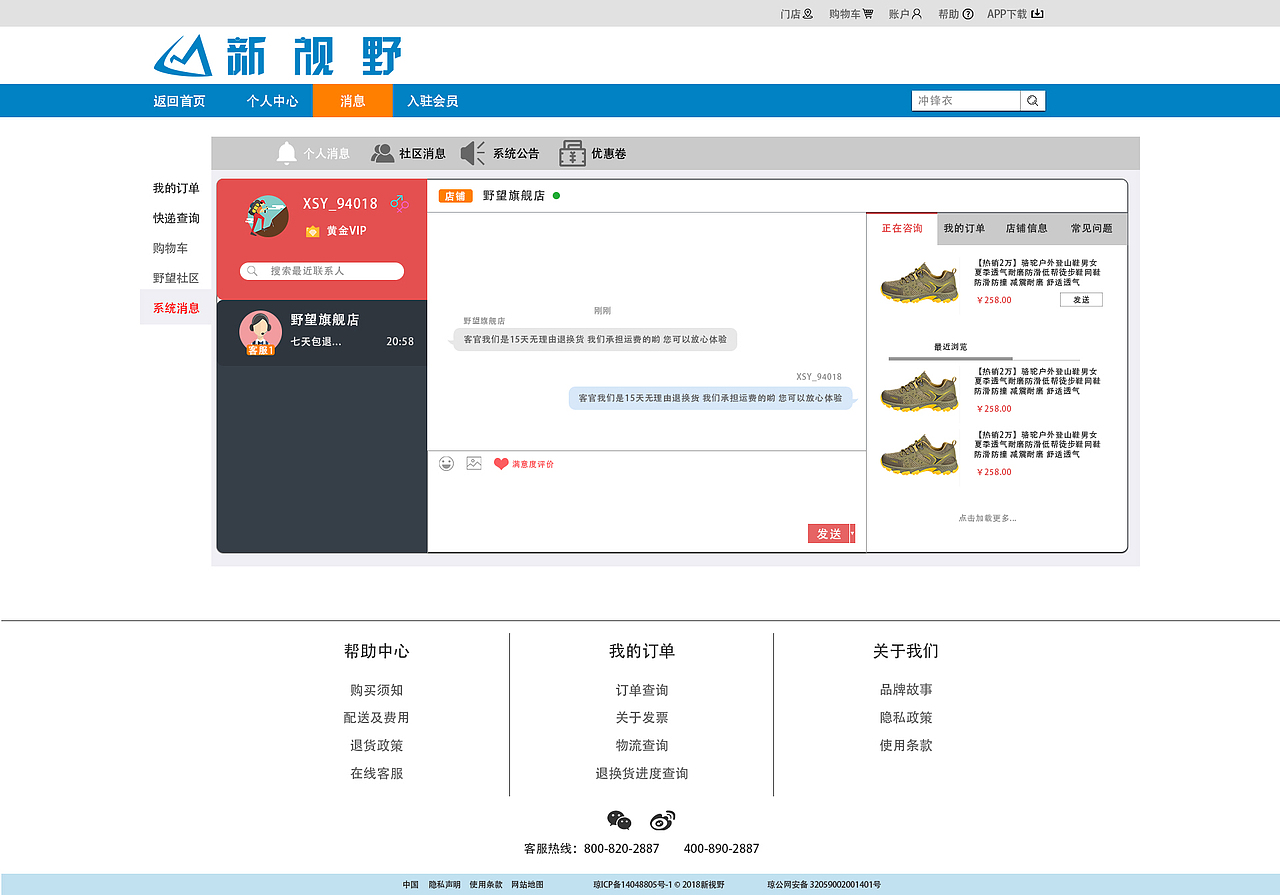Select the 消息 navigation tab
Screen dimensions: 1280x895
tap(353, 101)
